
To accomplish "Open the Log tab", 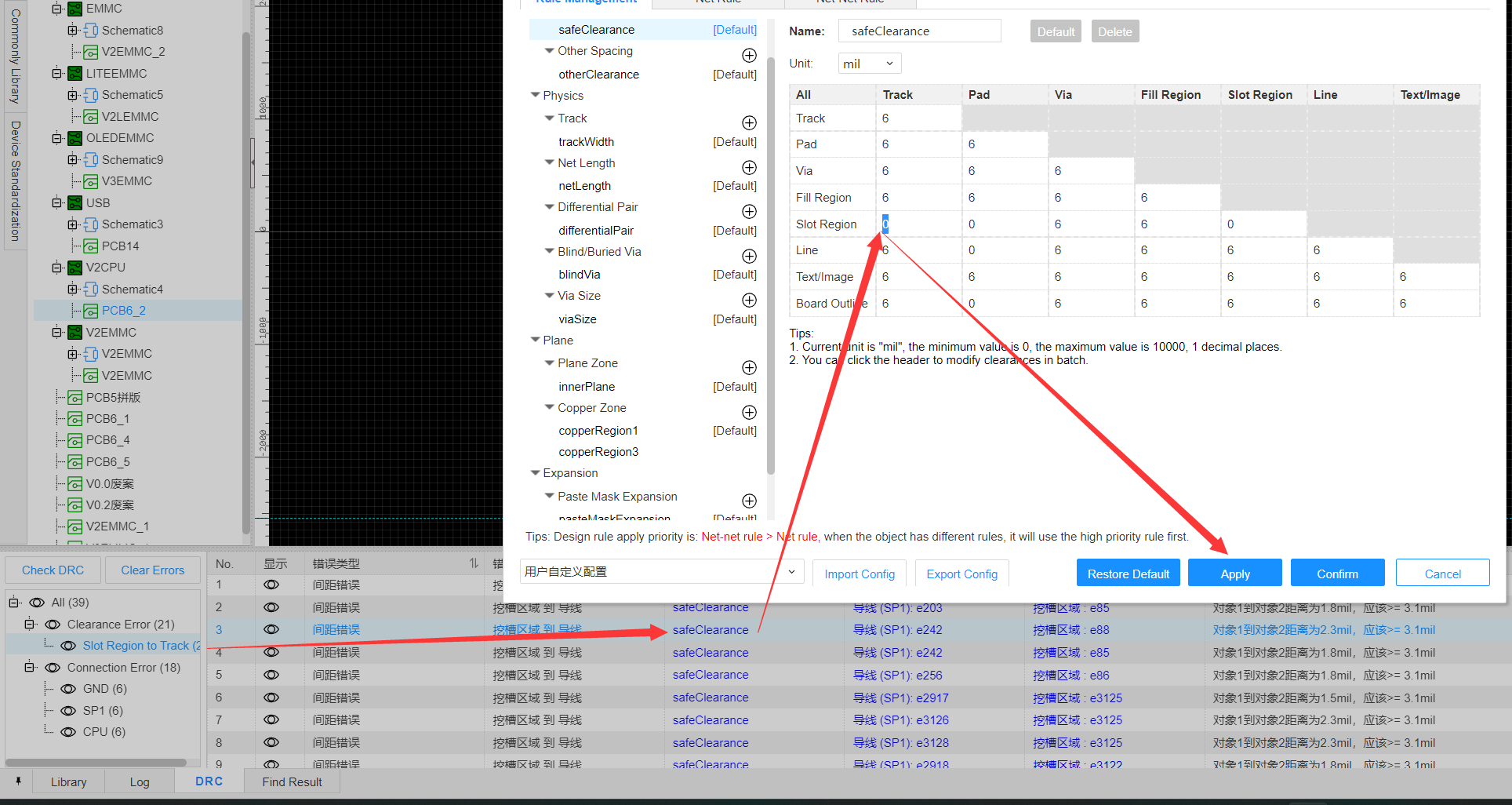I will 140,781.
